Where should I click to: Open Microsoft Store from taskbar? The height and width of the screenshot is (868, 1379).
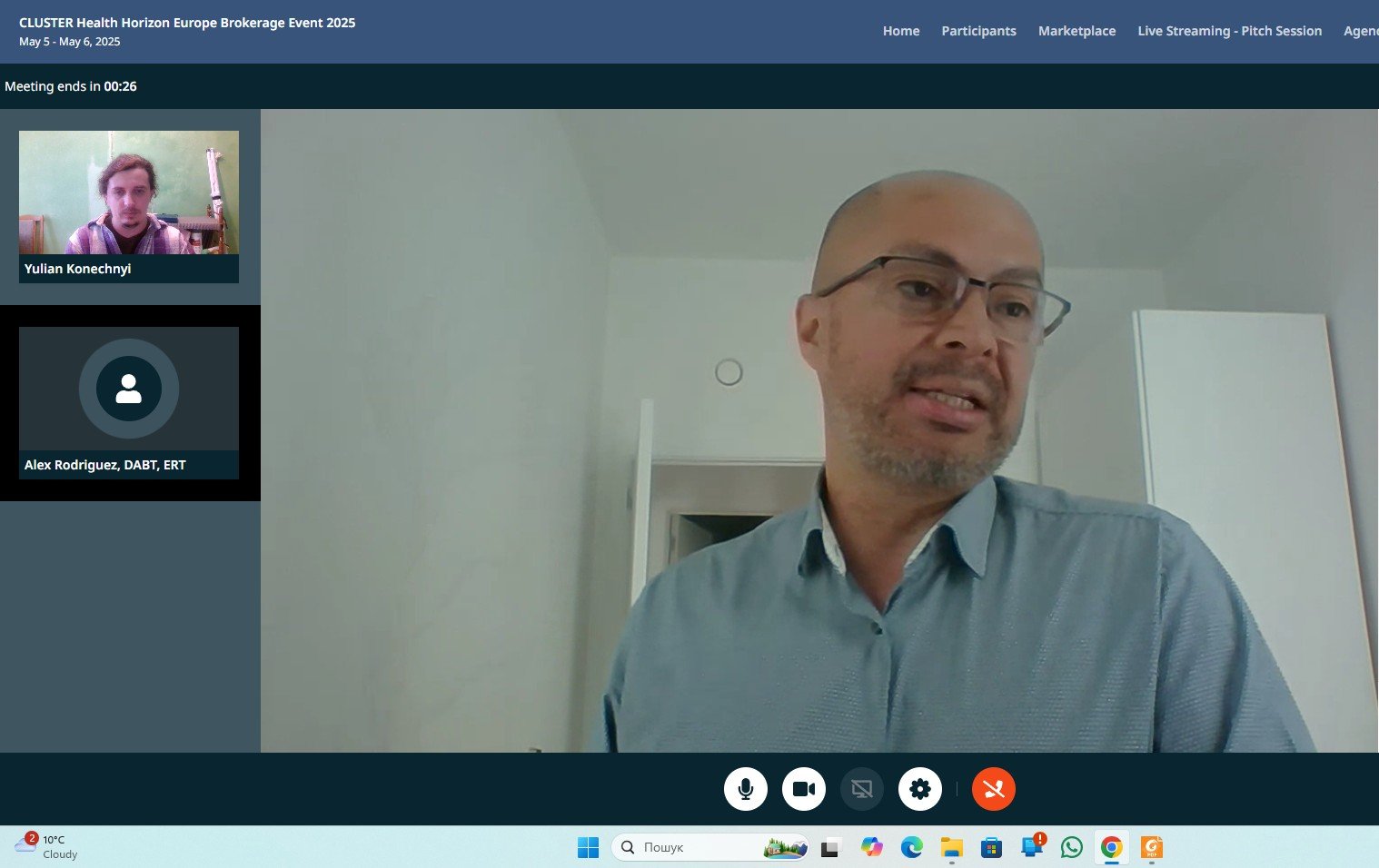[x=991, y=847]
